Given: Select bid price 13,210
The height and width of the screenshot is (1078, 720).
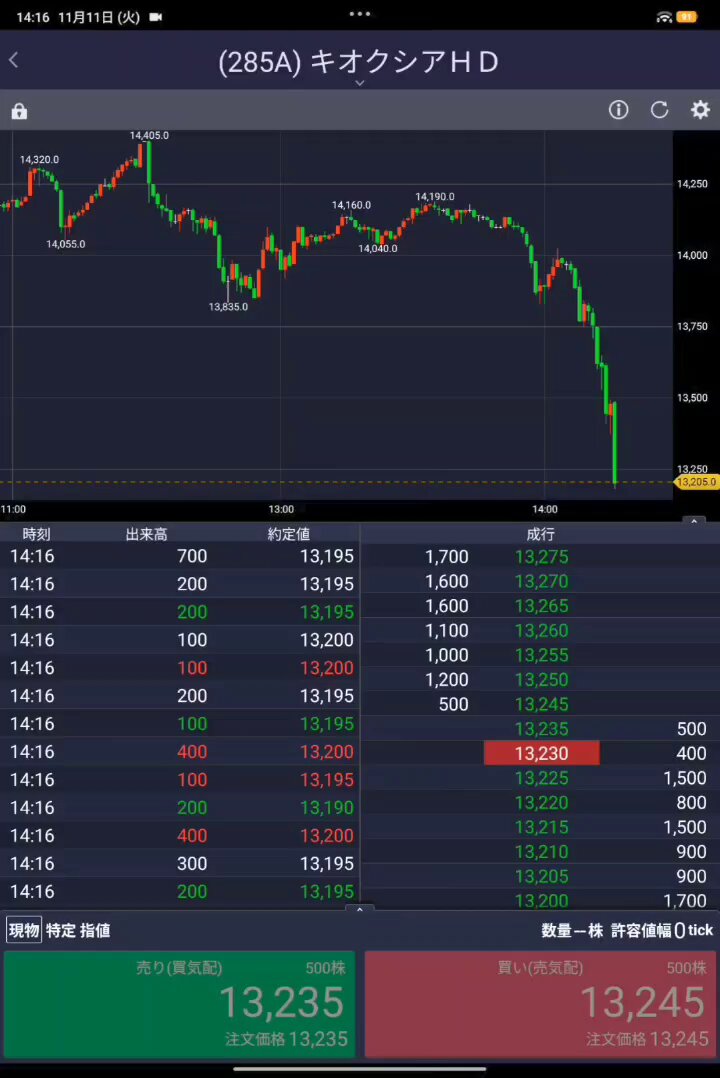Looking at the screenshot, I should point(541,852).
